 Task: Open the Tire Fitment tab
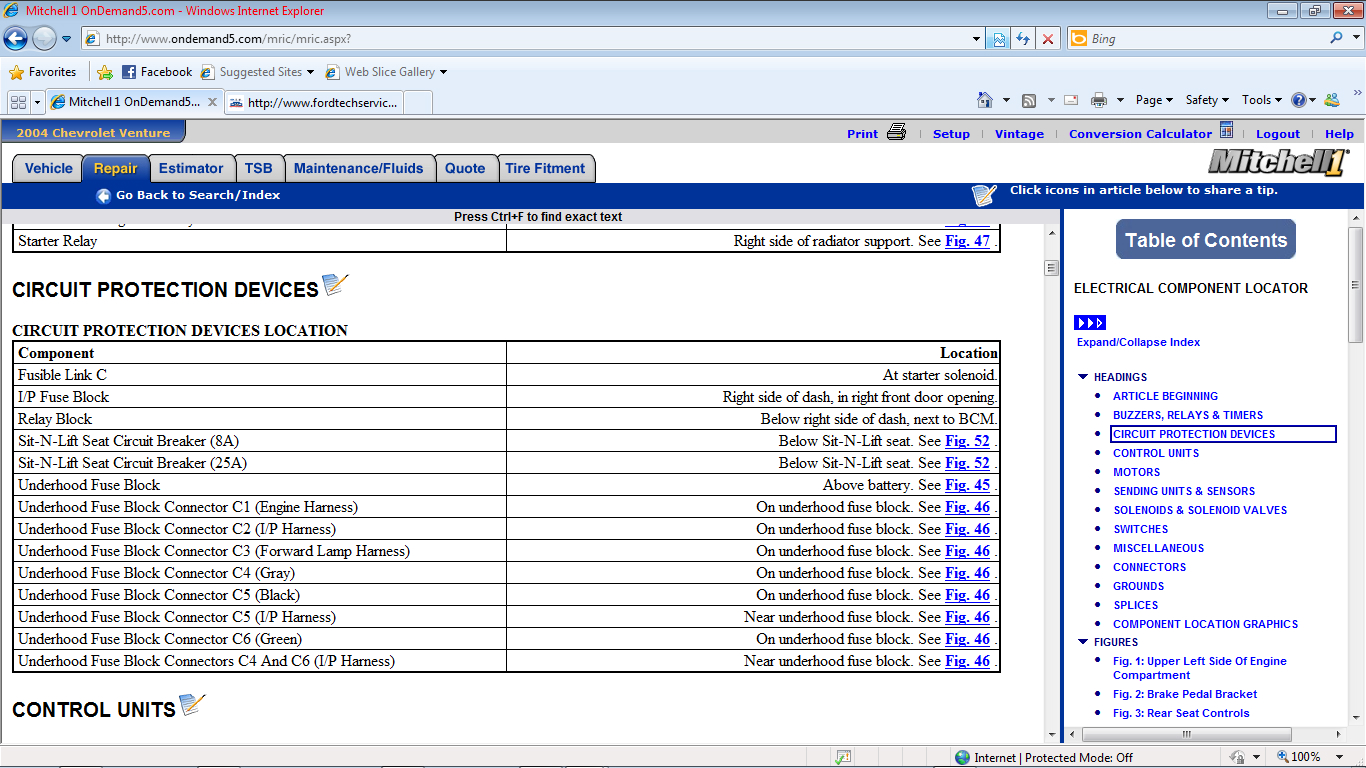pyautogui.click(x=545, y=168)
